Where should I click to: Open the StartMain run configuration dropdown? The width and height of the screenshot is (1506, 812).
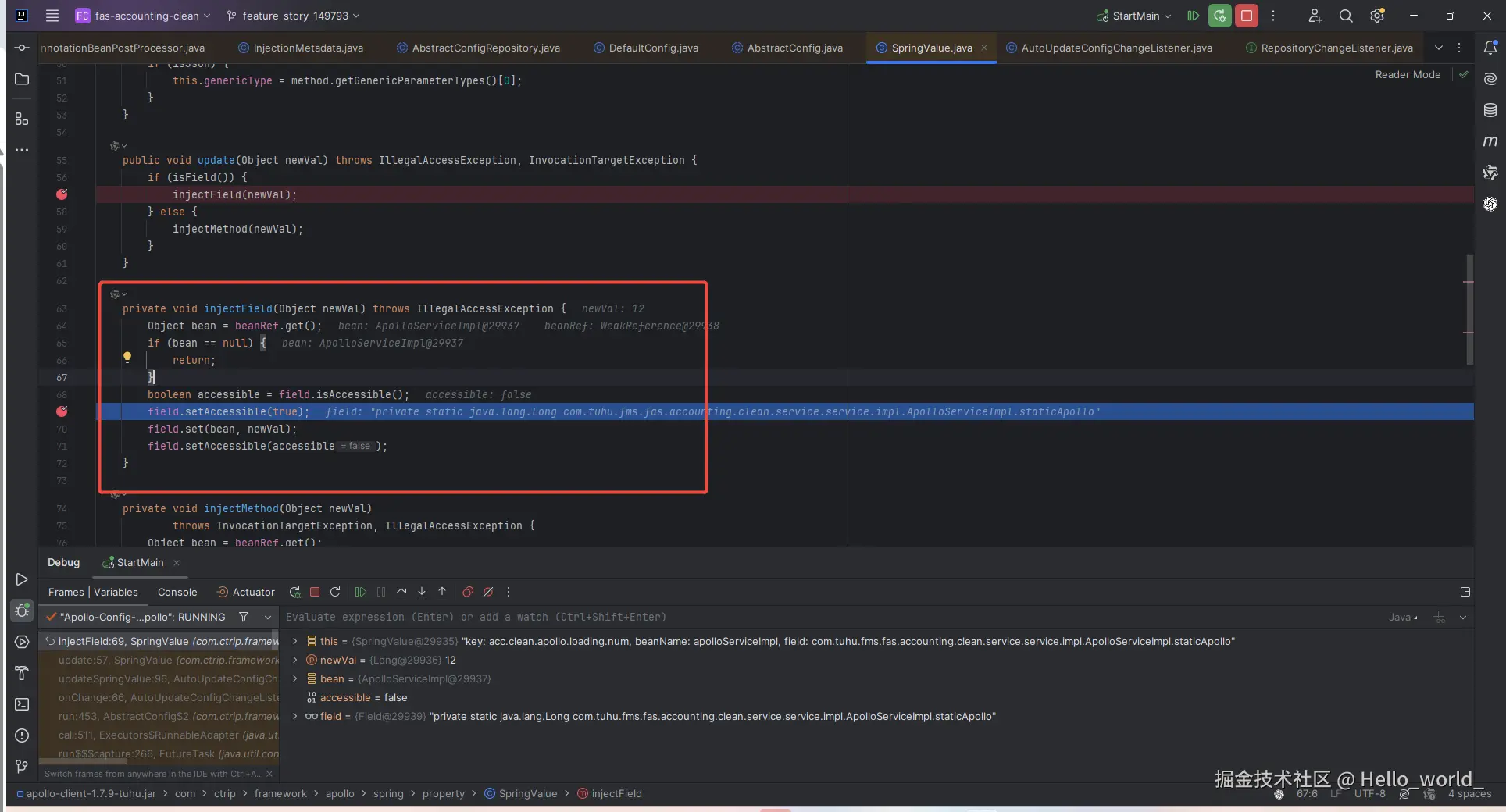(x=1134, y=16)
